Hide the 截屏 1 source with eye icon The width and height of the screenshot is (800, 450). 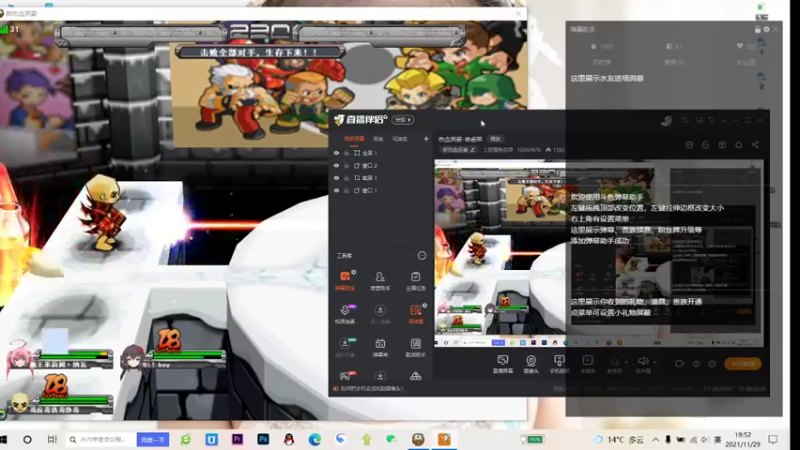coord(336,178)
